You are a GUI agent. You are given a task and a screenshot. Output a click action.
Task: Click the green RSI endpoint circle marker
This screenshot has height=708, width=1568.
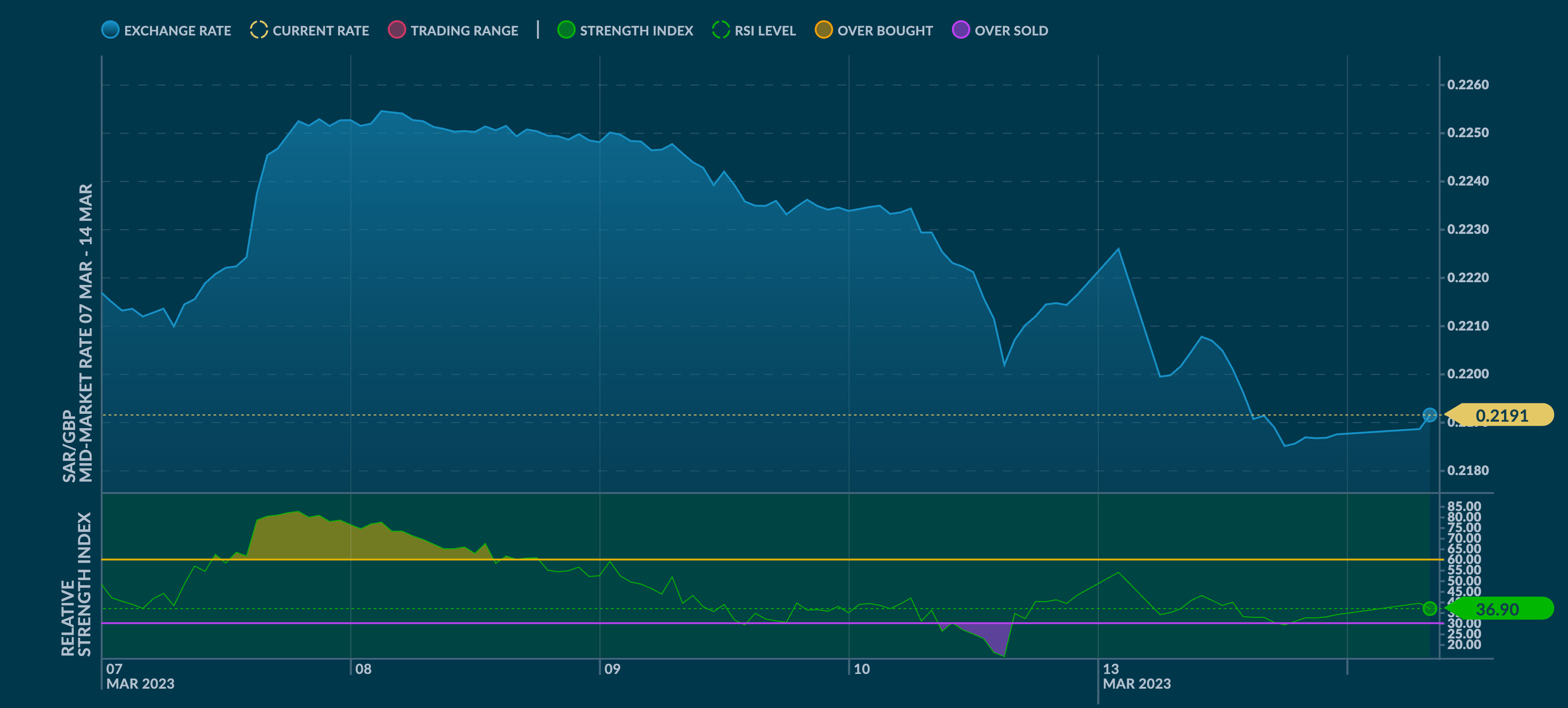(x=1430, y=608)
